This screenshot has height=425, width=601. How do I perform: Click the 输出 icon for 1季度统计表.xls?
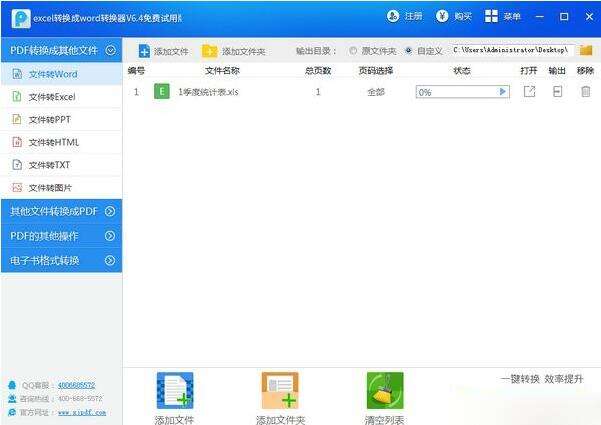[x=557, y=91]
